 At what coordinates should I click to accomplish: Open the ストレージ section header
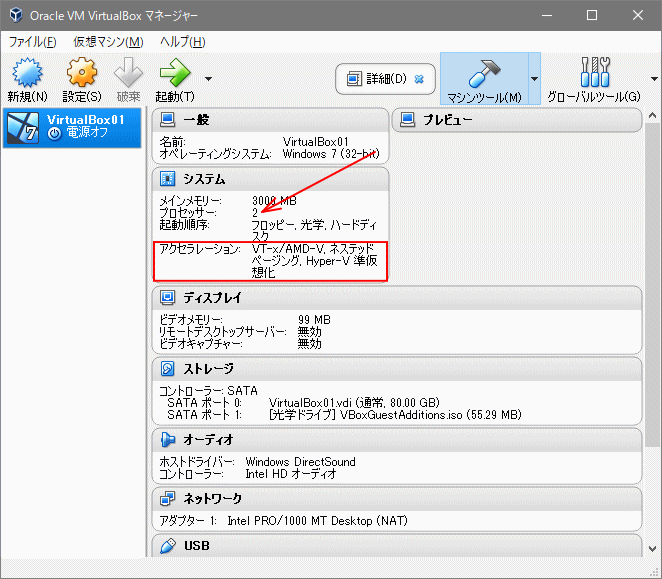click(397, 369)
